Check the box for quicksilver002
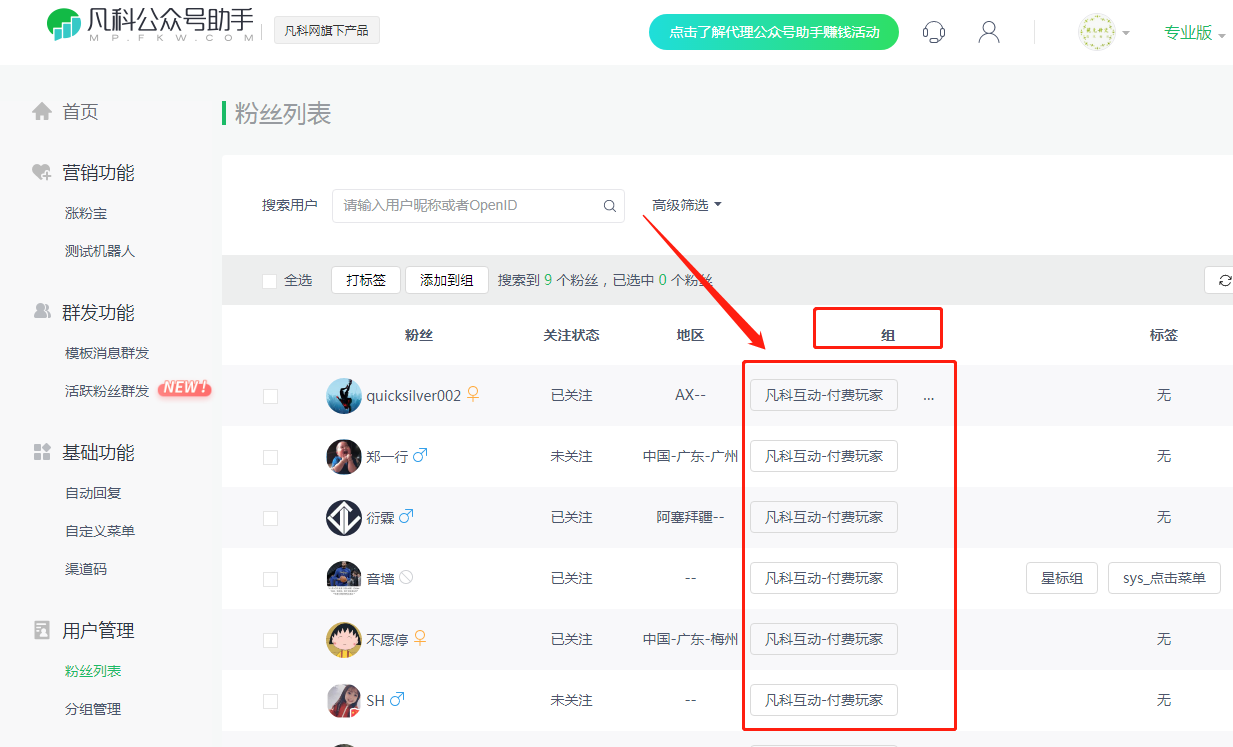This screenshot has height=747, width=1233. click(x=270, y=396)
